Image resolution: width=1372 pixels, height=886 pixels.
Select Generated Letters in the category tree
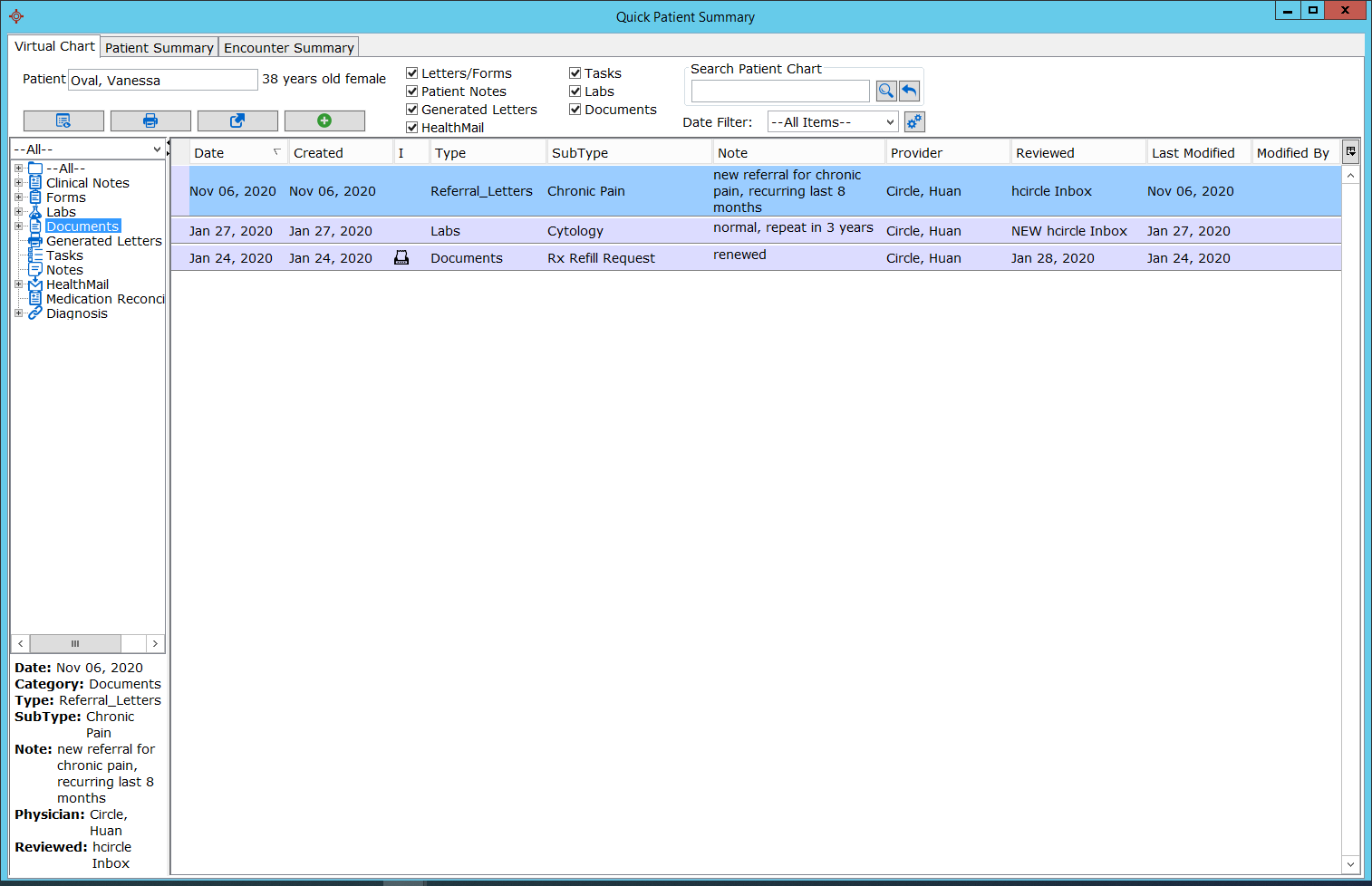103,241
